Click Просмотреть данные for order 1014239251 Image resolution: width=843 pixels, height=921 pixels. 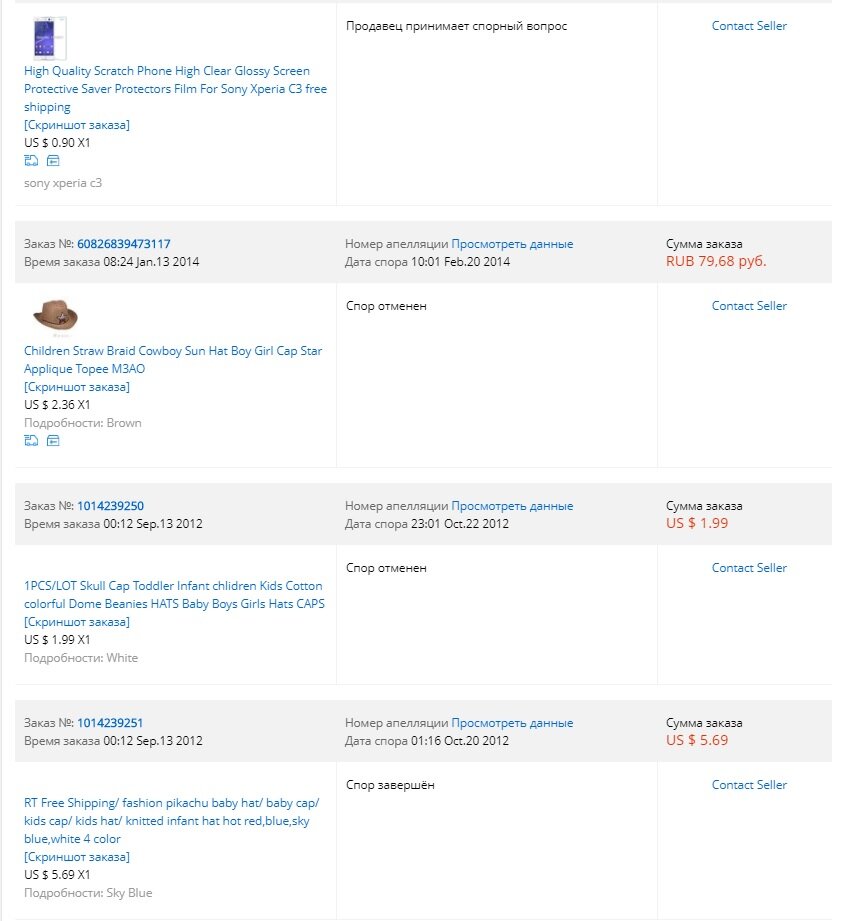512,723
